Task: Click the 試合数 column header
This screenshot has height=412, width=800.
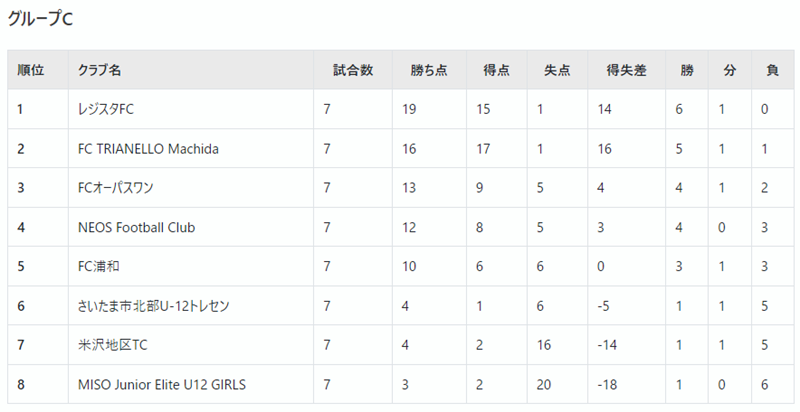Action: [x=353, y=70]
